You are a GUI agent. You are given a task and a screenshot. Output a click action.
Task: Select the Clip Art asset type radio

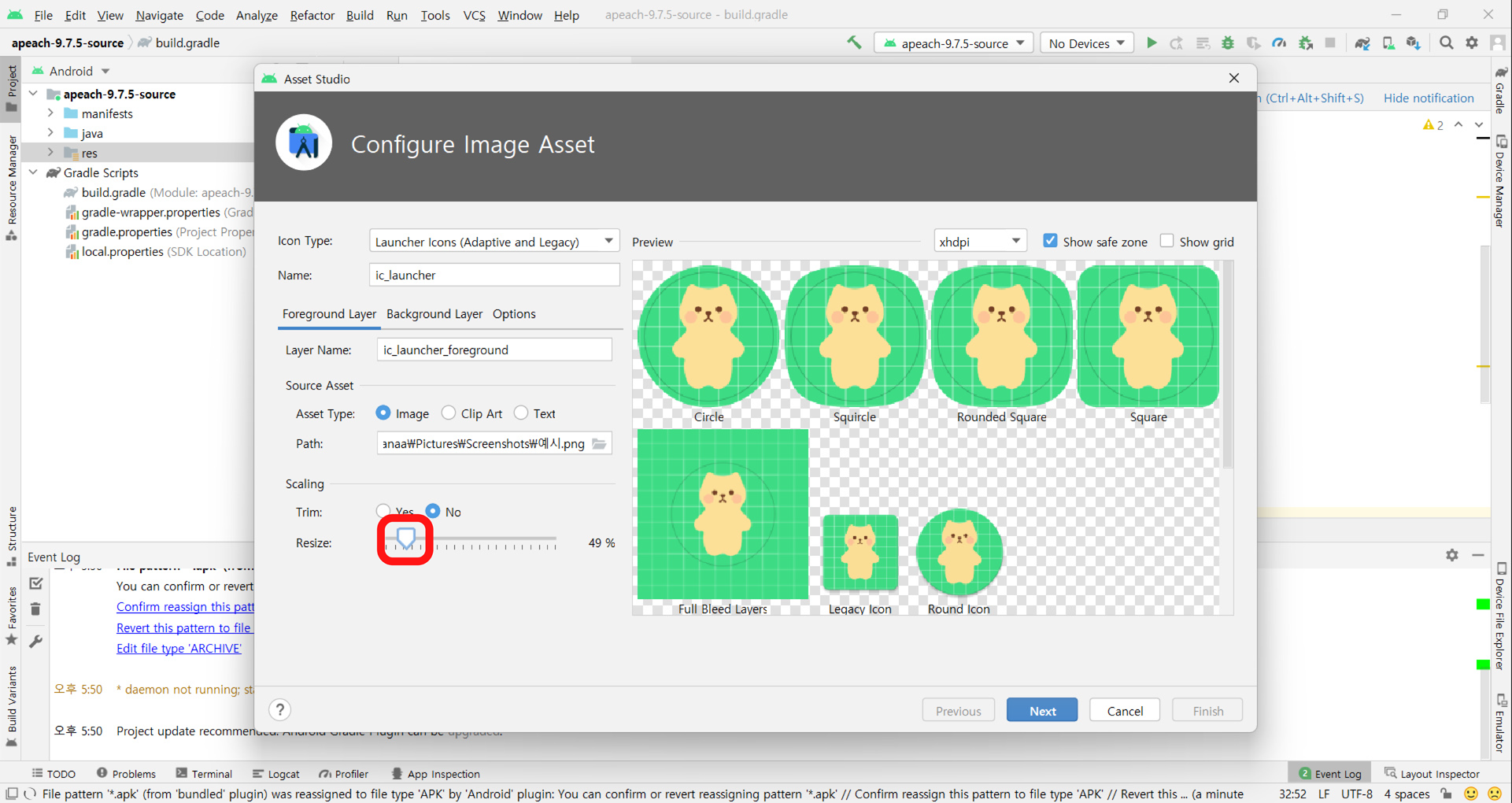point(449,413)
